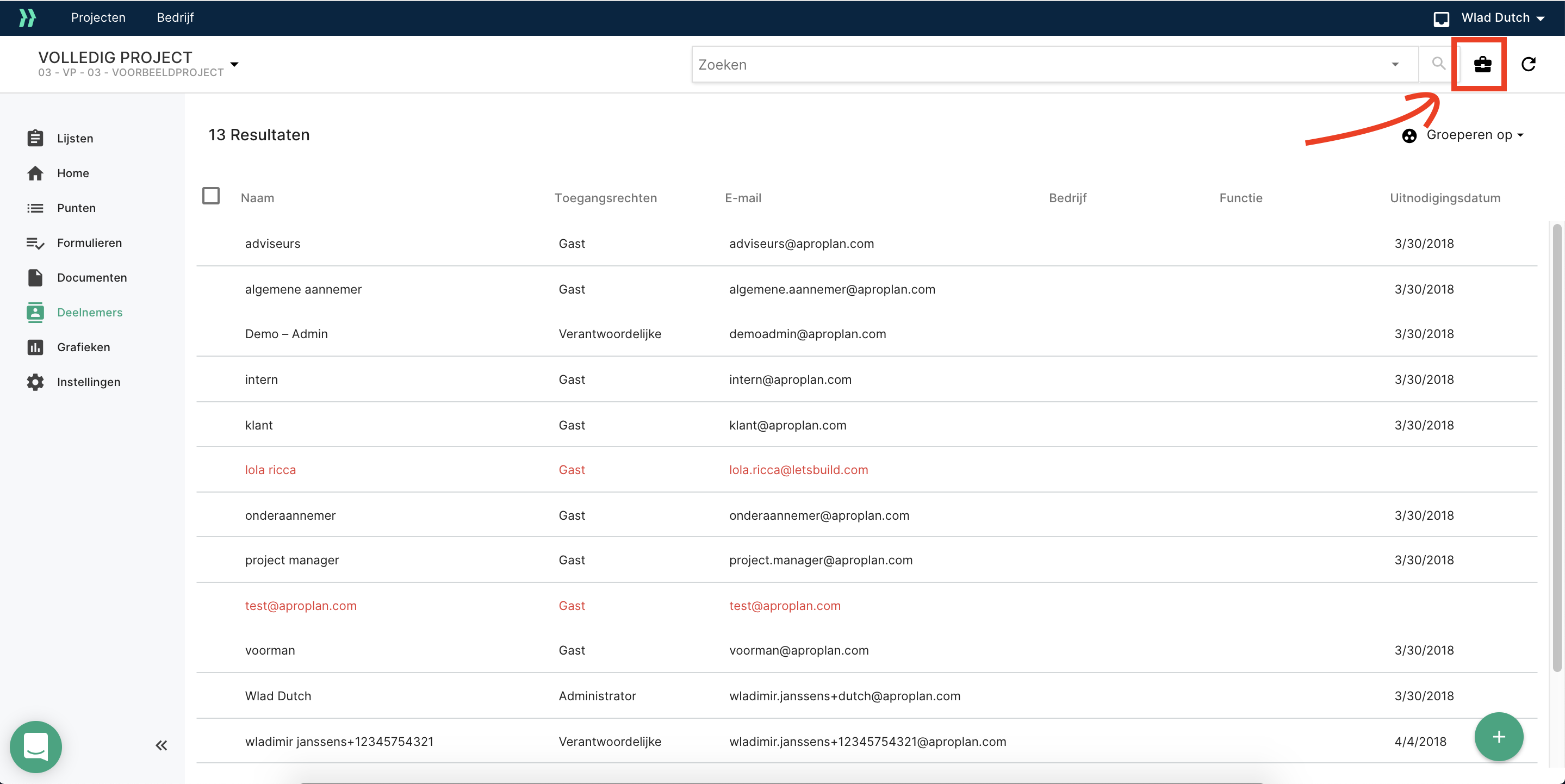The height and width of the screenshot is (784, 1565).
Task: Collapse the sidebar with double chevron
Action: point(161,745)
